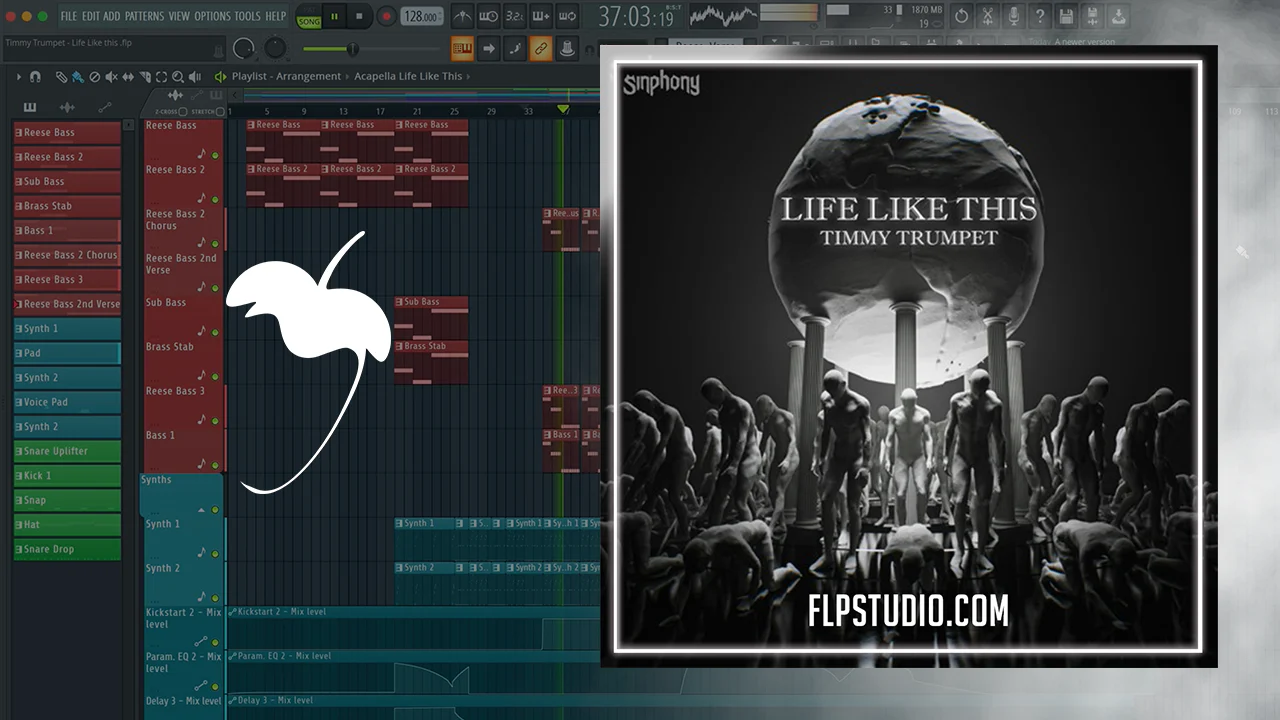The width and height of the screenshot is (1280, 720).
Task: Toggle the Z-CROSS checkbox
Action: point(183,112)
